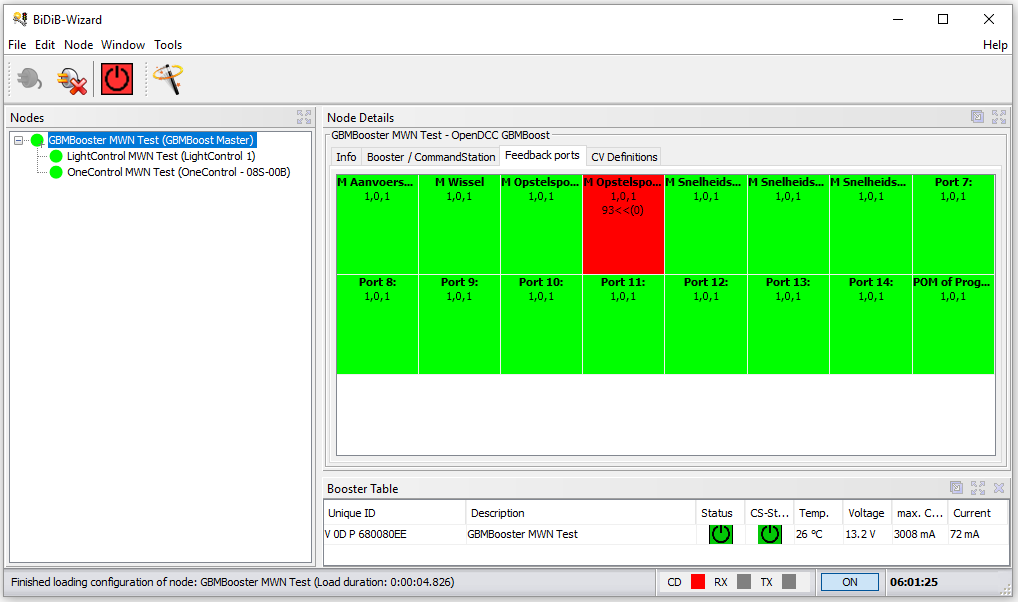
Task: Open the Window menu
Action: (x=123, y=45)
